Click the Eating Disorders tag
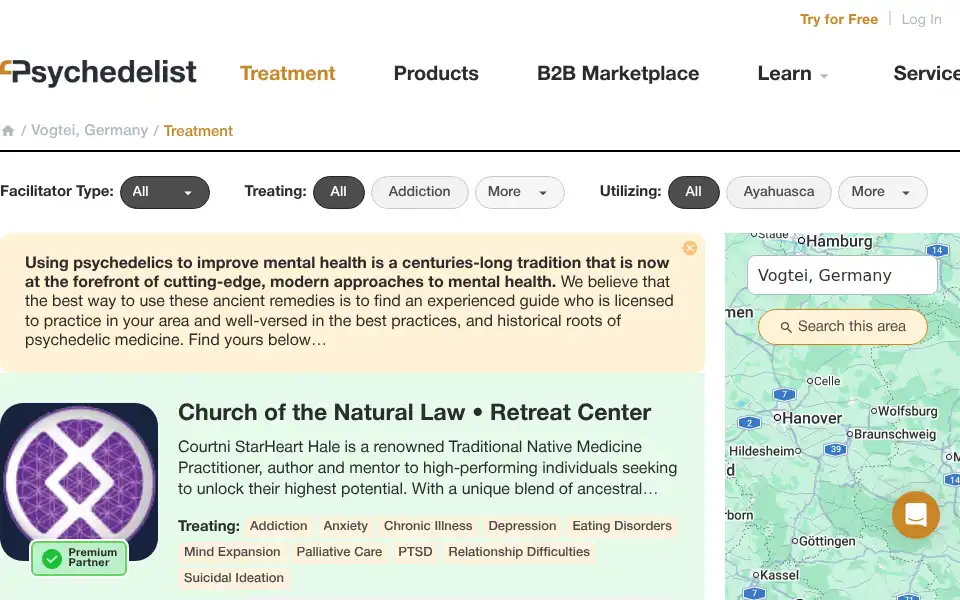Image resolution: width=960 pixels, height=600 pixels. (x=622, y=526)
